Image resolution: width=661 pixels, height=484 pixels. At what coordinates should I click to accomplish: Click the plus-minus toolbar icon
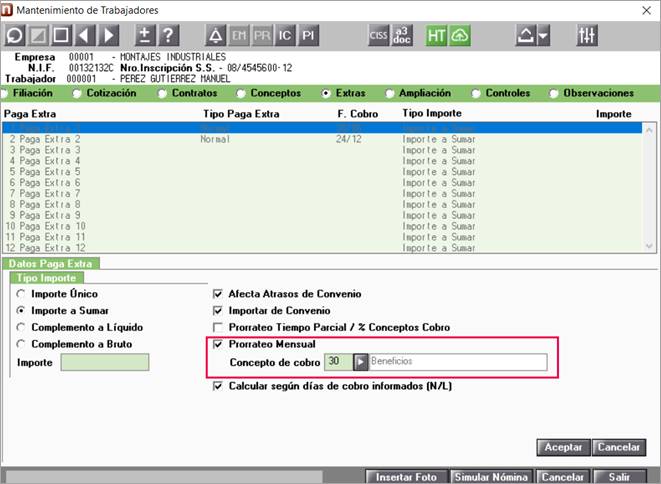point(145,35)
